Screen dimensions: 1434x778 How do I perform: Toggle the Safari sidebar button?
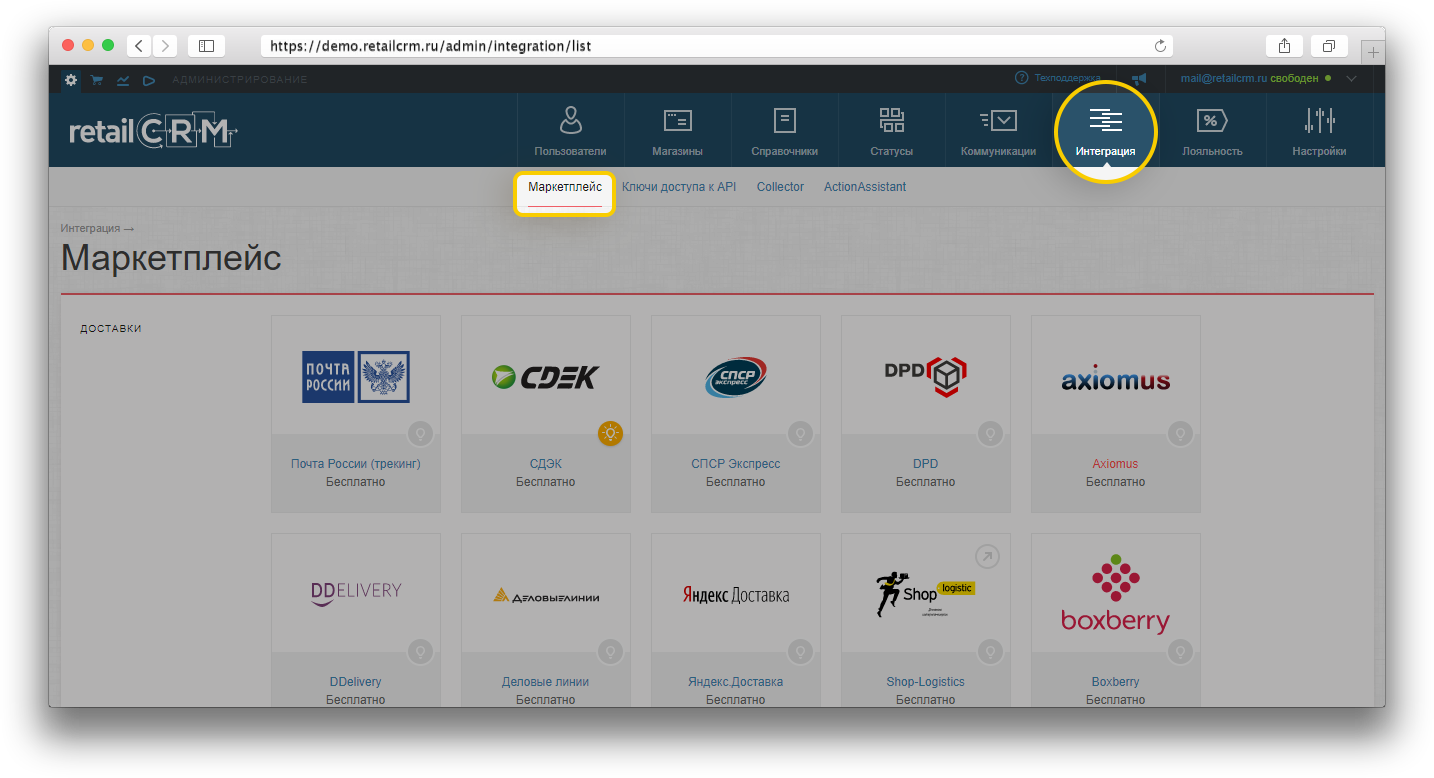pyautogui.click(x=206, y=46)
